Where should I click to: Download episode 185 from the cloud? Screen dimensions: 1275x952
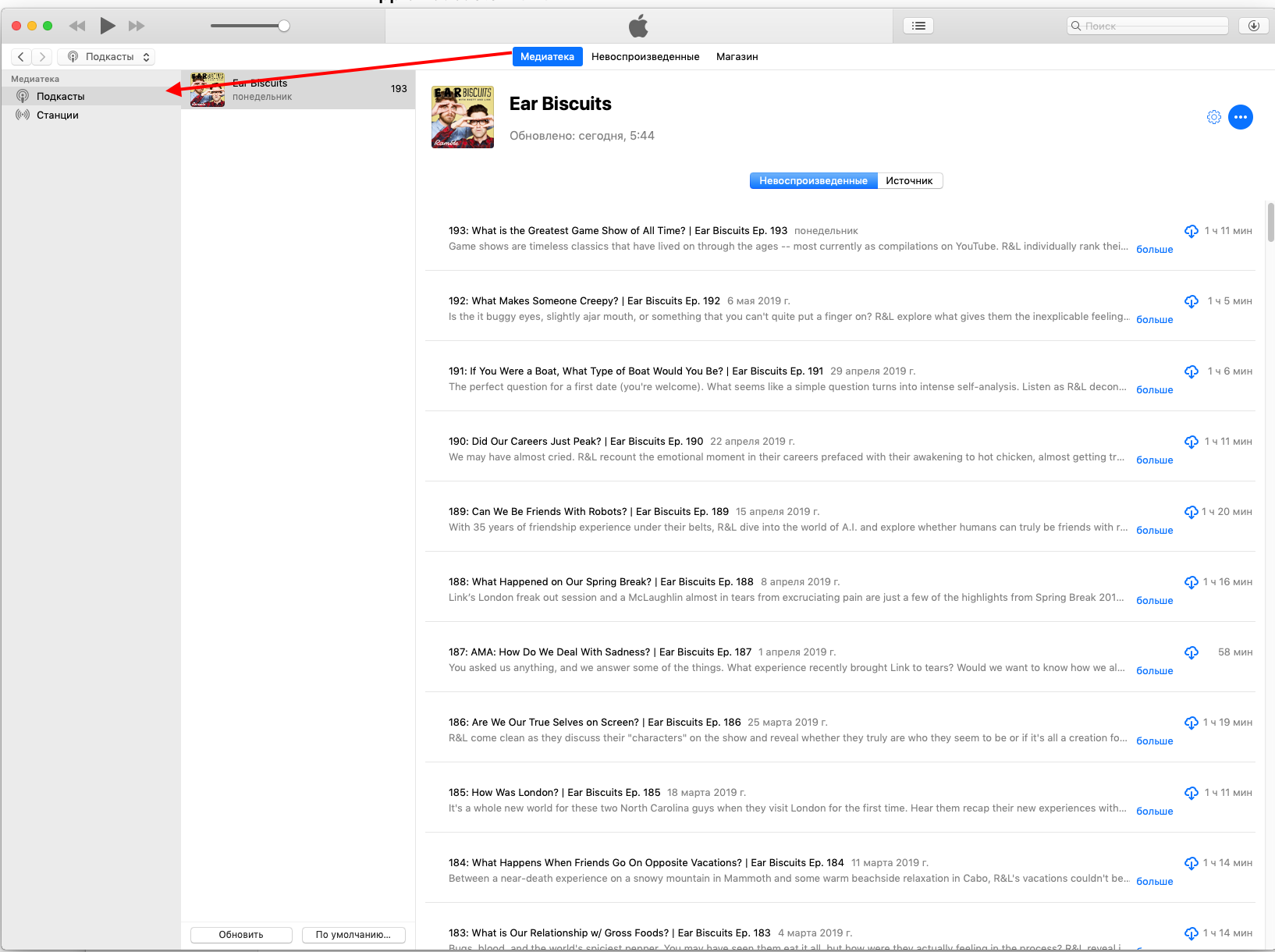[1192, 793]
